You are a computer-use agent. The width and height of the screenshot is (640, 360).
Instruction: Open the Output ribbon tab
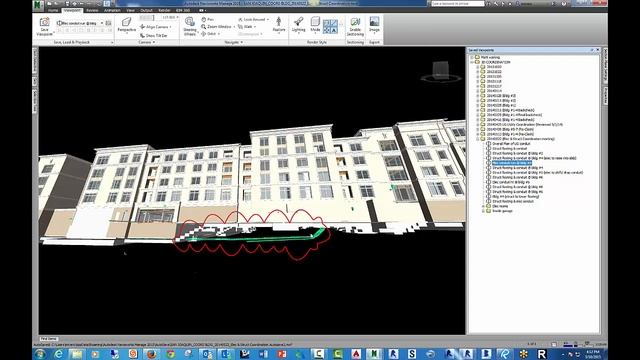pos(146,10)
